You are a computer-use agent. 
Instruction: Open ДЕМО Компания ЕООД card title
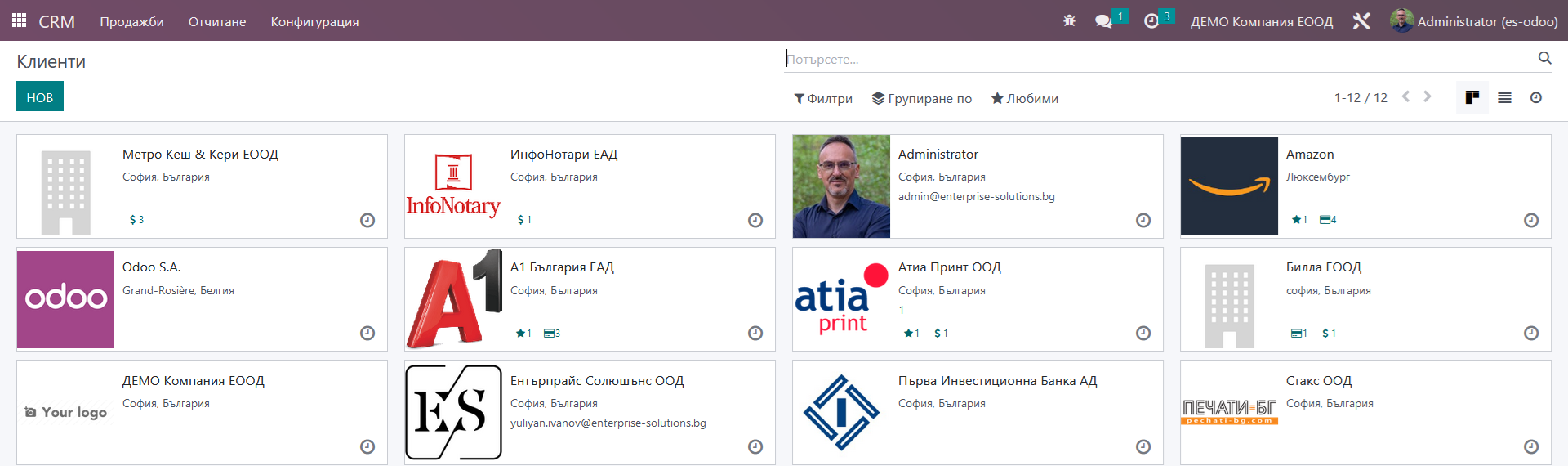[x=194, y=381]
